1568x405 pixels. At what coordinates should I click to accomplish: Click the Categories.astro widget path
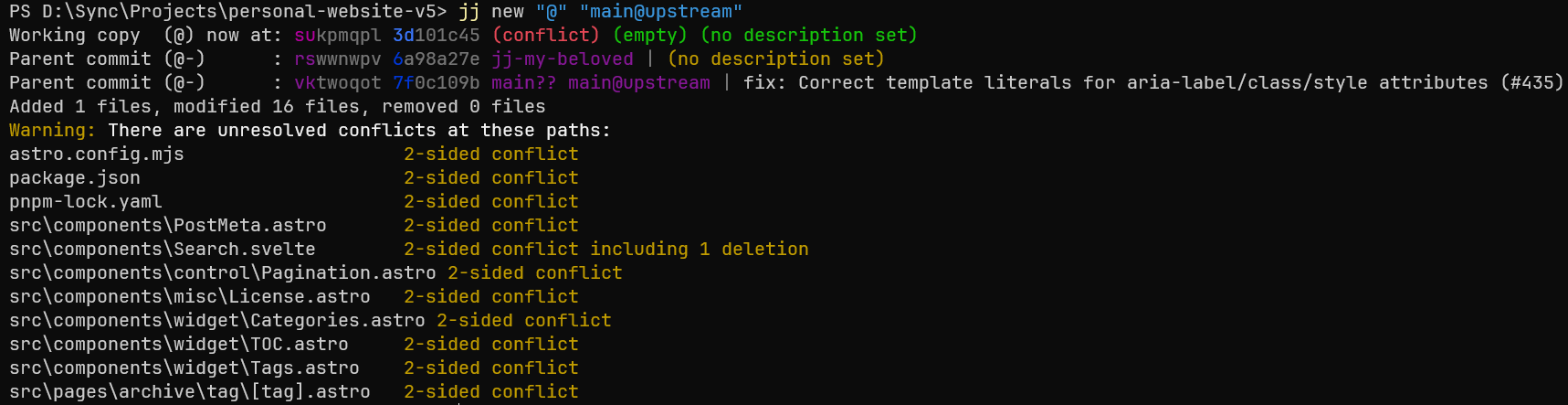(217, 320)
